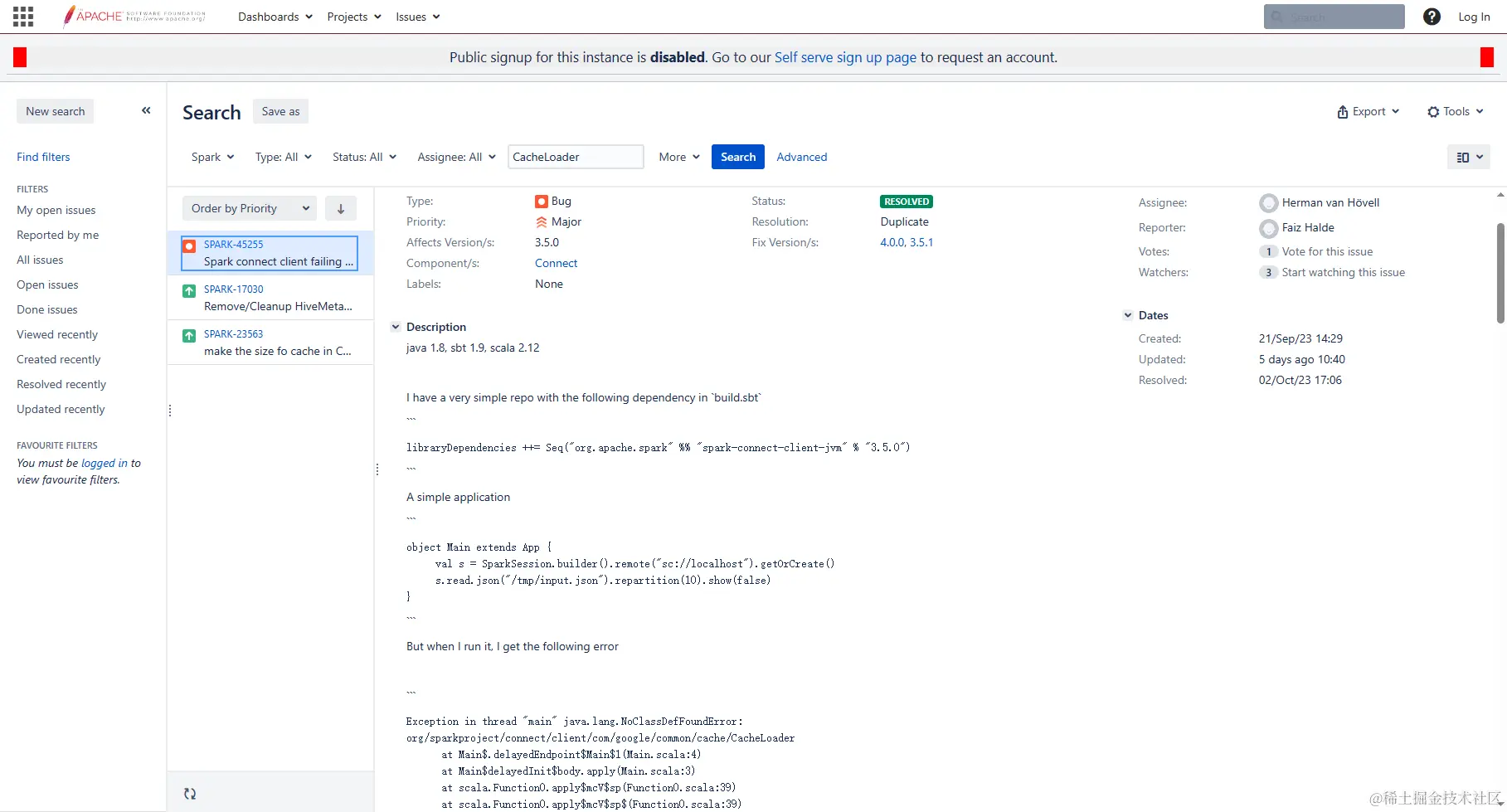Open the Issues menu
The image size is (1507, 812).
(418, 17)
